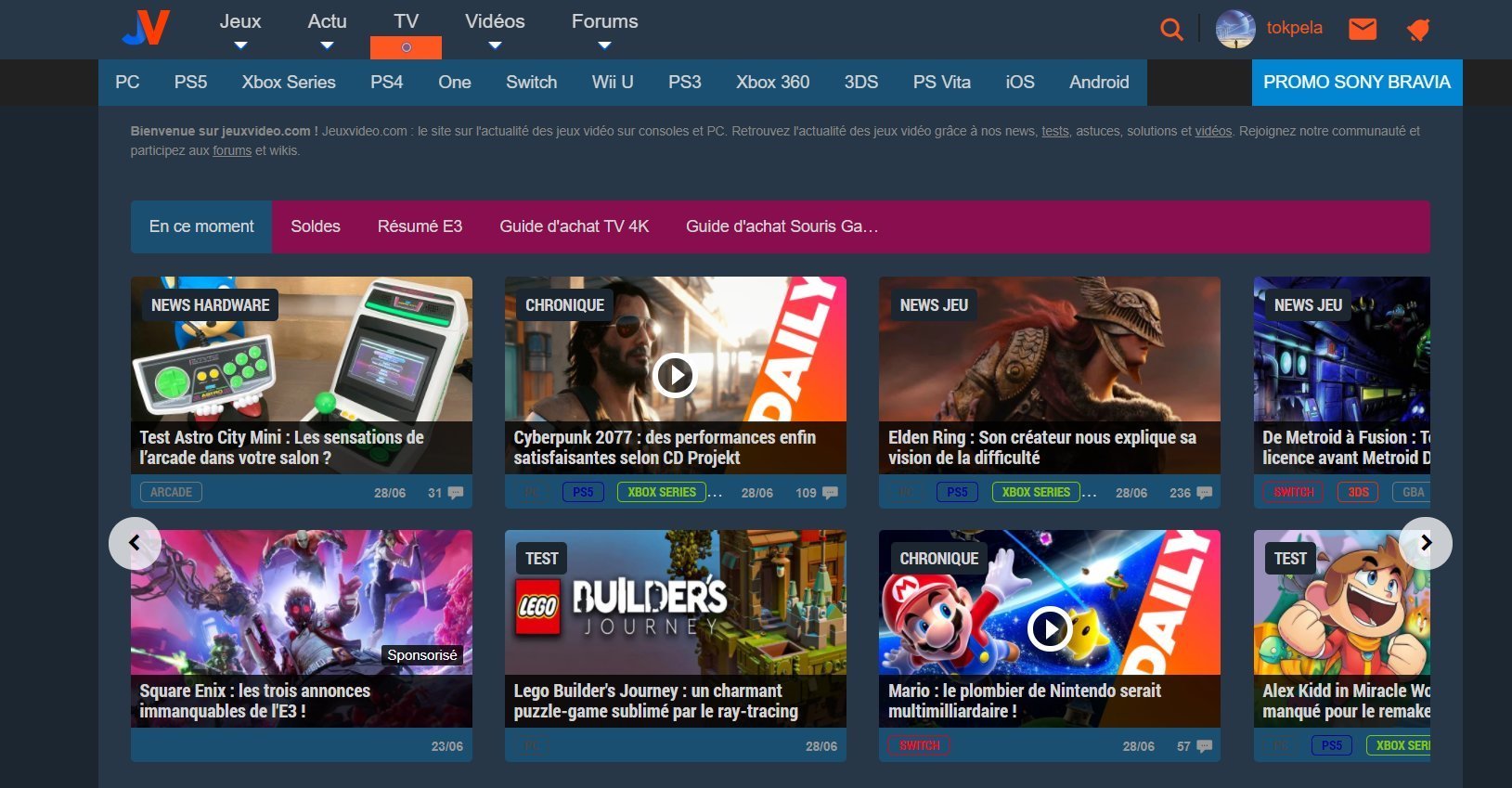1512x788 pixels.
Task: Expand the Vidéos menu arrow
Action: tap(495, 45)
